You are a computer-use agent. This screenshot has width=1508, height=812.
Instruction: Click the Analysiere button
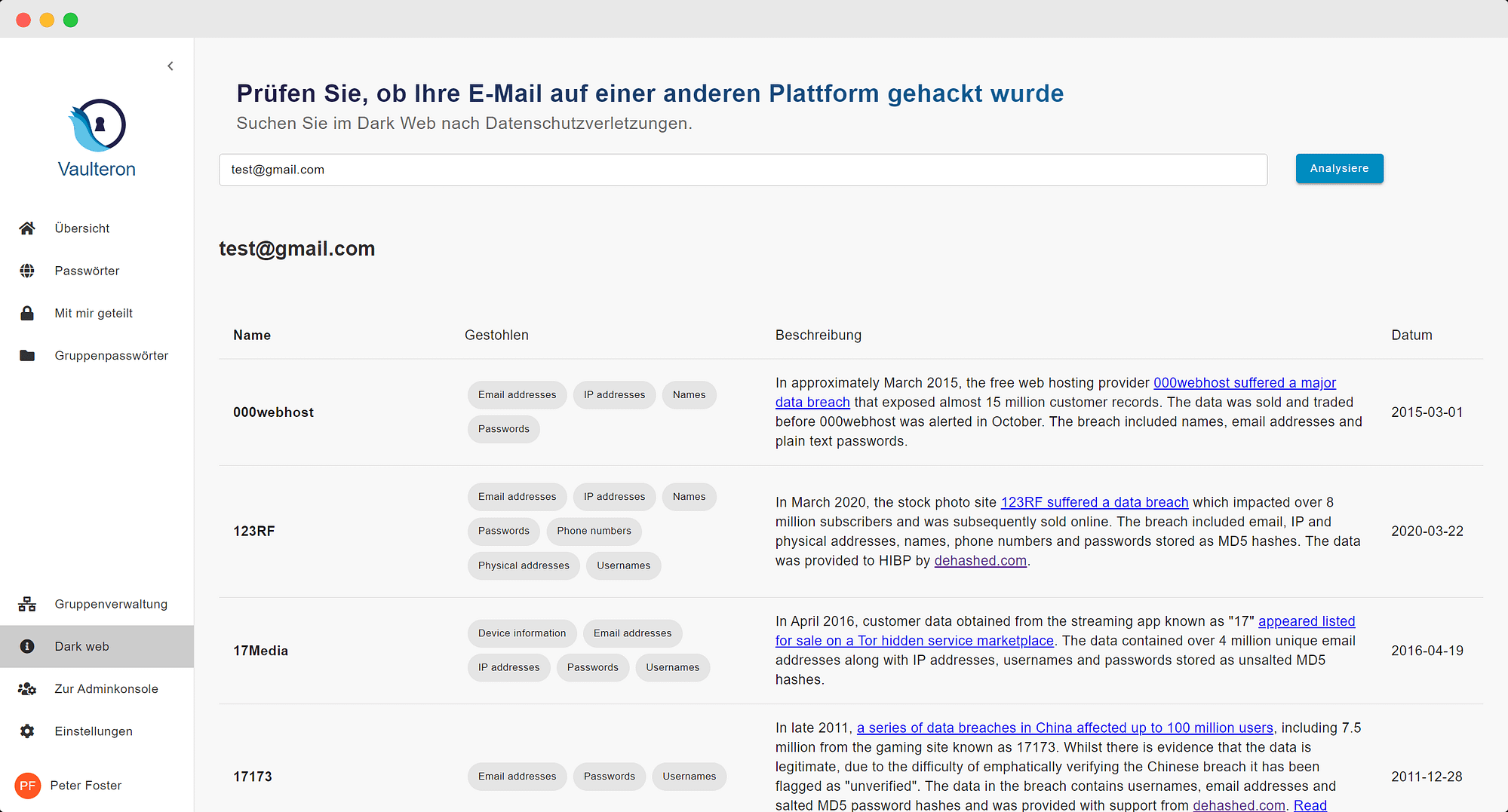tap(1339, 168)
